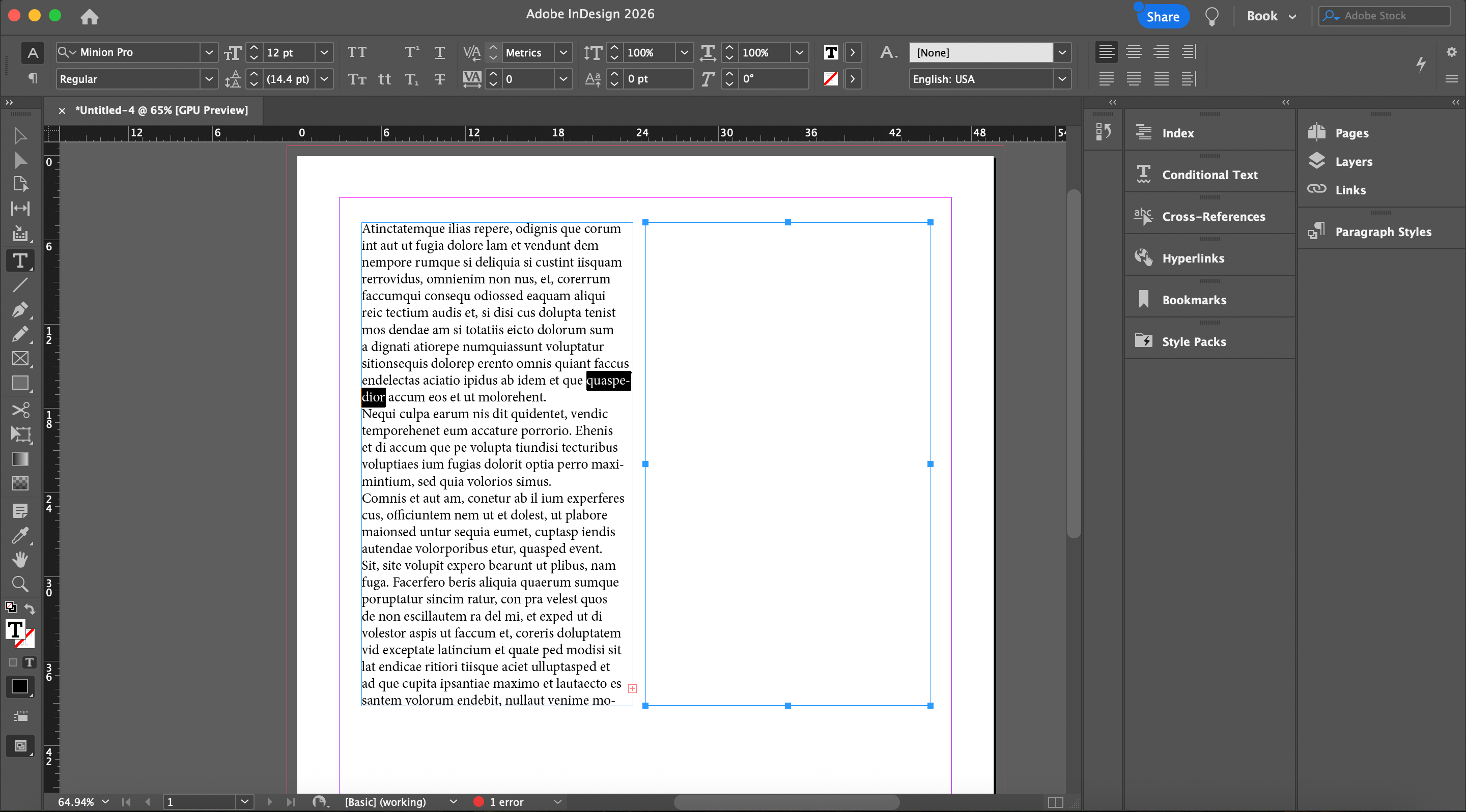Screen dimensions: 1466x812
Task: Open the English: USA language dropdown
Action: [1061, 79]
